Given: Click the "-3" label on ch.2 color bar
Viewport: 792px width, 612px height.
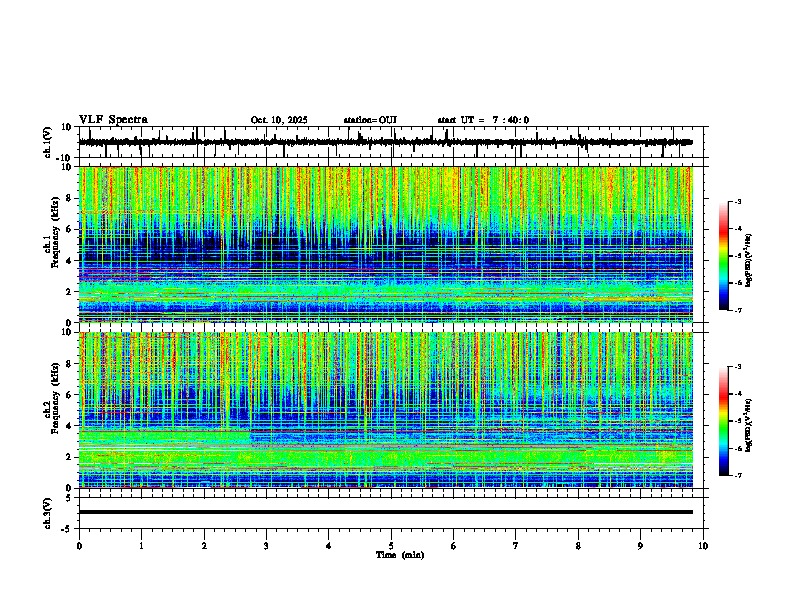Looking at the screenshot, I should pyautogui.click(x=738, y=367).
